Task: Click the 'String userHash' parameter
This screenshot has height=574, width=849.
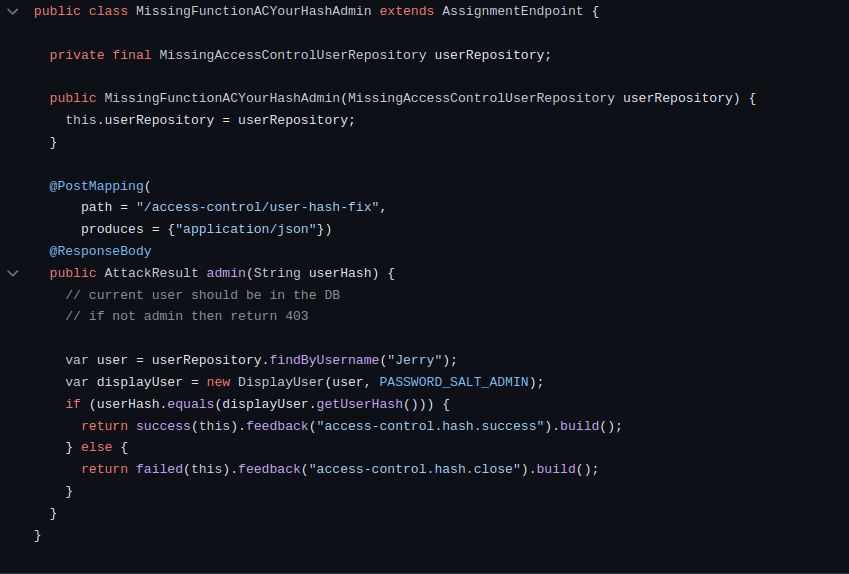Action: click(312, 273)
